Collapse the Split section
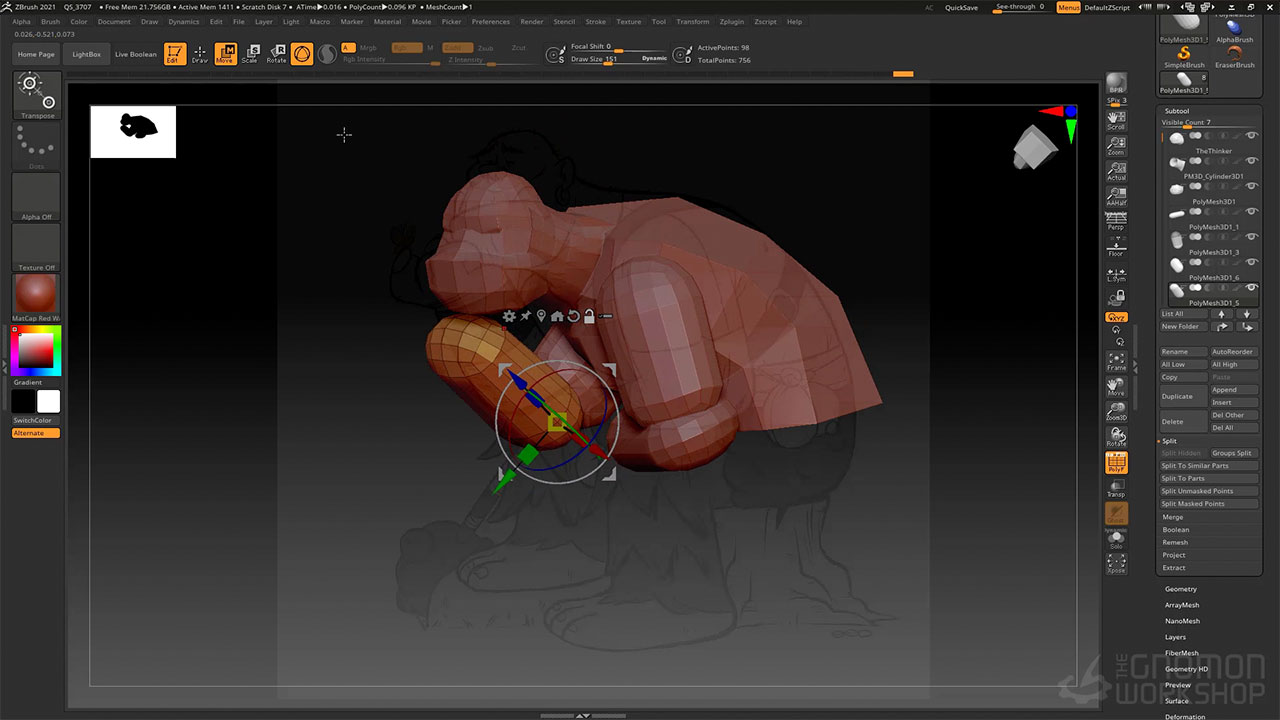The height and width of the screenshot is (720, 1280). [1169, 441]
